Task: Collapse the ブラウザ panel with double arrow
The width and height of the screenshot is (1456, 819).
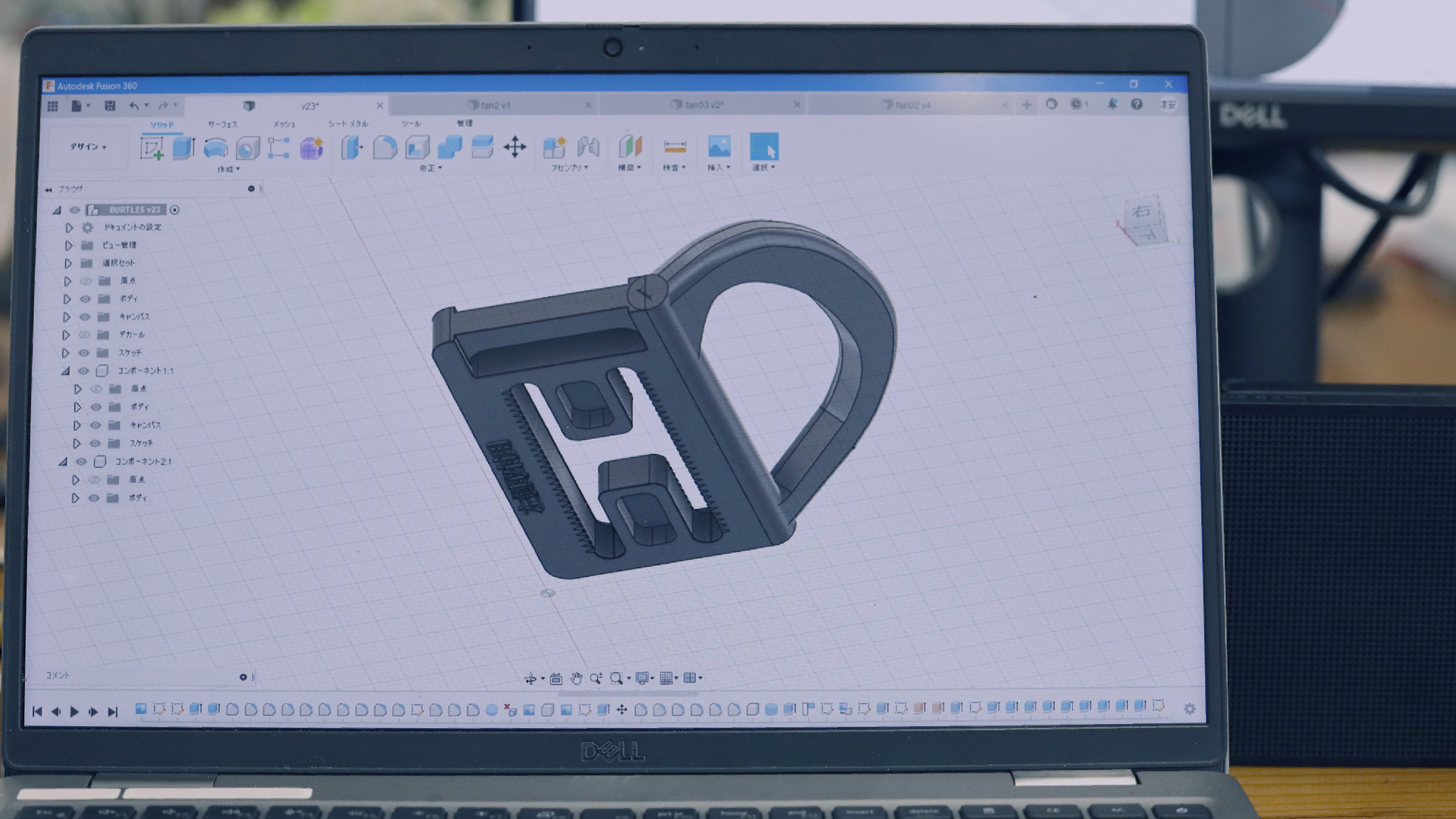Action: click(48, 190)
